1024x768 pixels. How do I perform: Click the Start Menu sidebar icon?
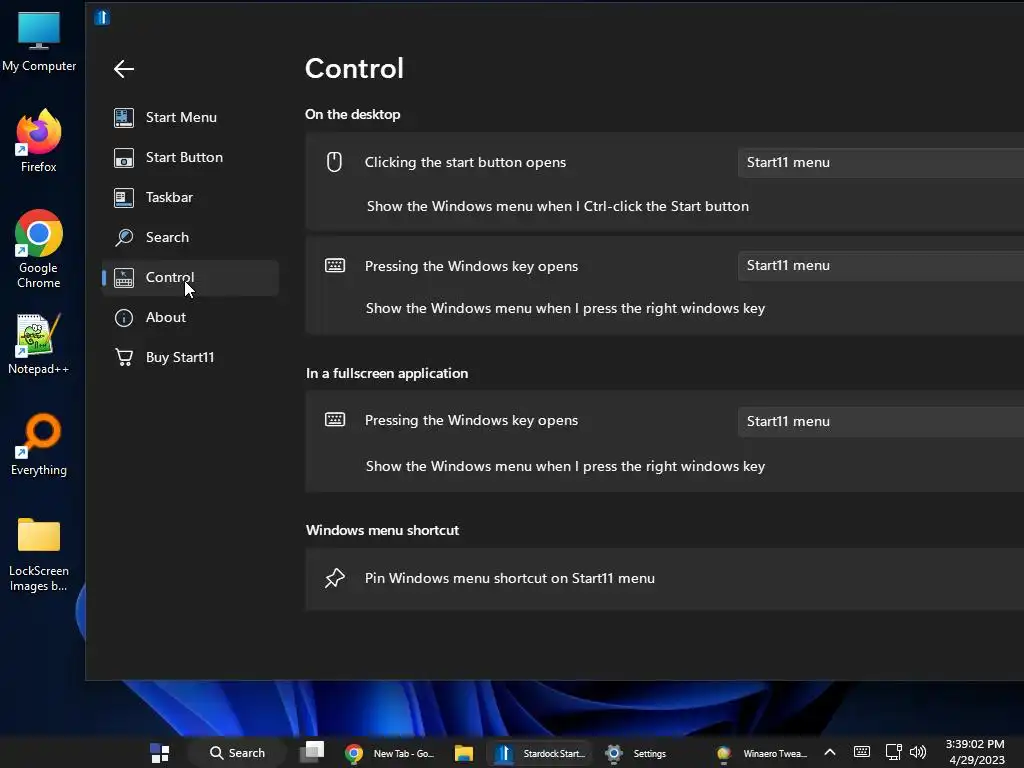(x=124, y=118)
